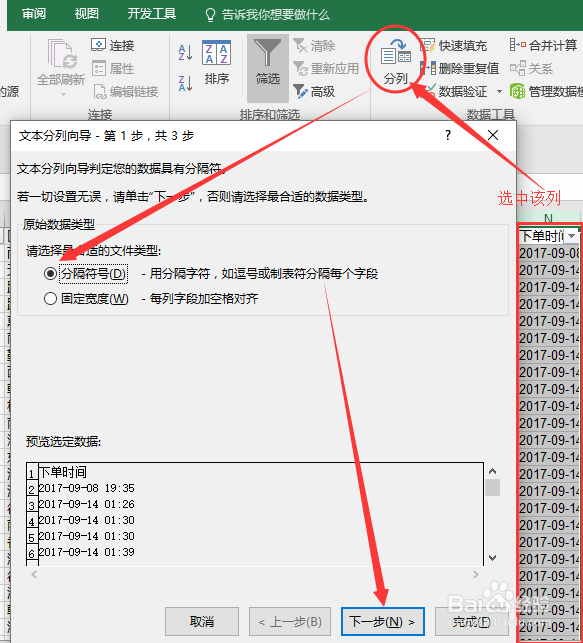The image size is (583, 643).
Task: Open the 下单时间 filter dropdown
Action: 572,236
